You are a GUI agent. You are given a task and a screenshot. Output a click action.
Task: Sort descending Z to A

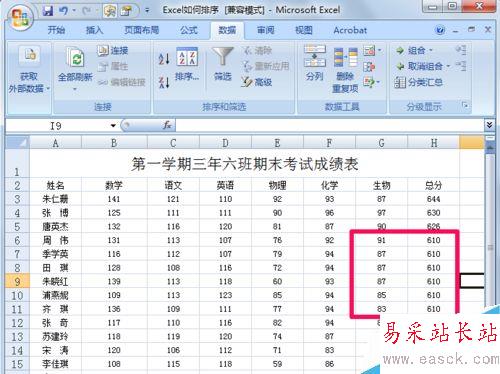click(164, 82)
